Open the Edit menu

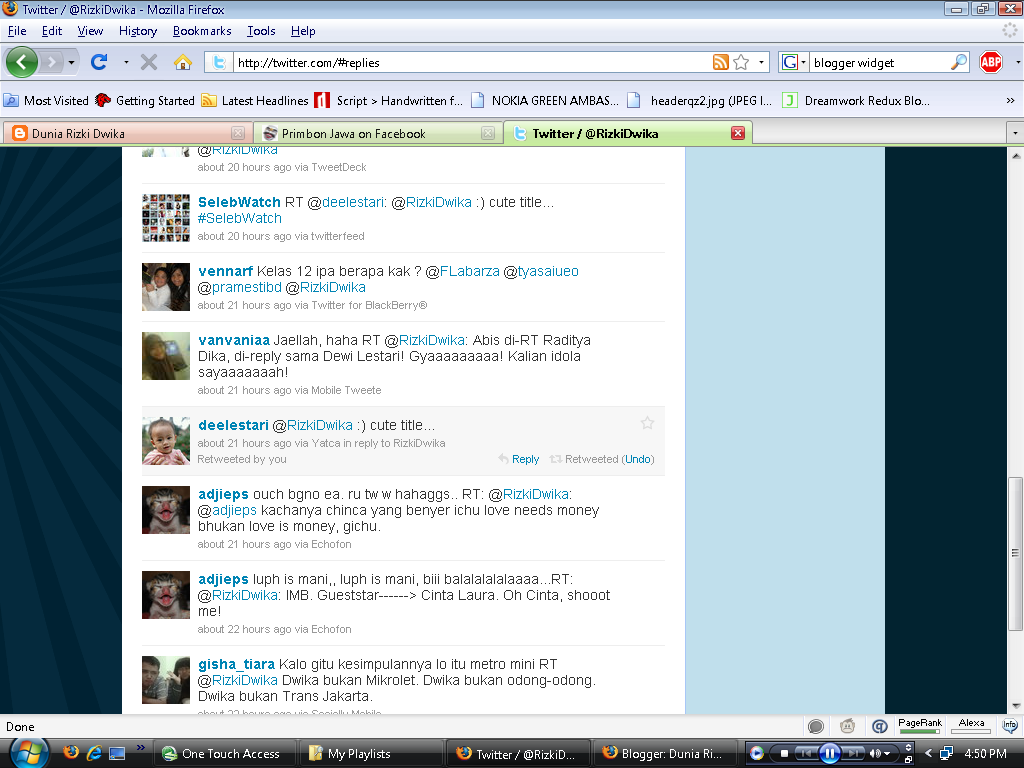tap(52, 31)
